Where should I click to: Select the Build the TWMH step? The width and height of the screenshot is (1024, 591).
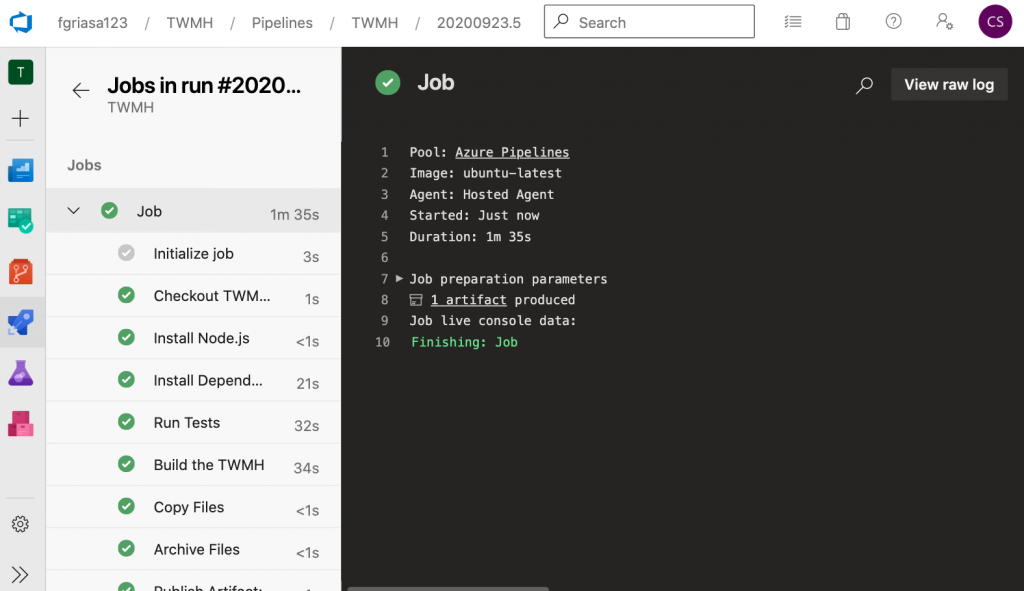tap(193, 465)
